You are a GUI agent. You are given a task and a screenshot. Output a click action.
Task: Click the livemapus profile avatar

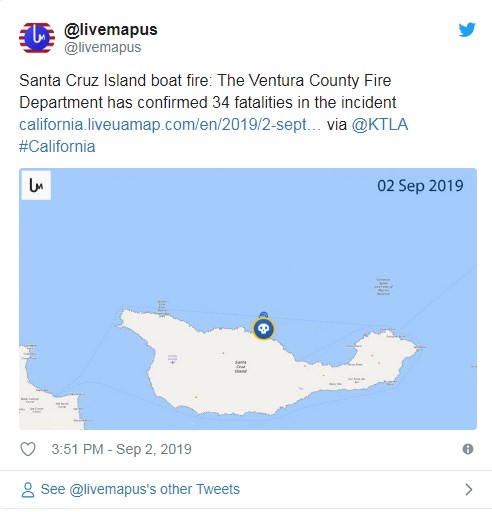(37, 38)
